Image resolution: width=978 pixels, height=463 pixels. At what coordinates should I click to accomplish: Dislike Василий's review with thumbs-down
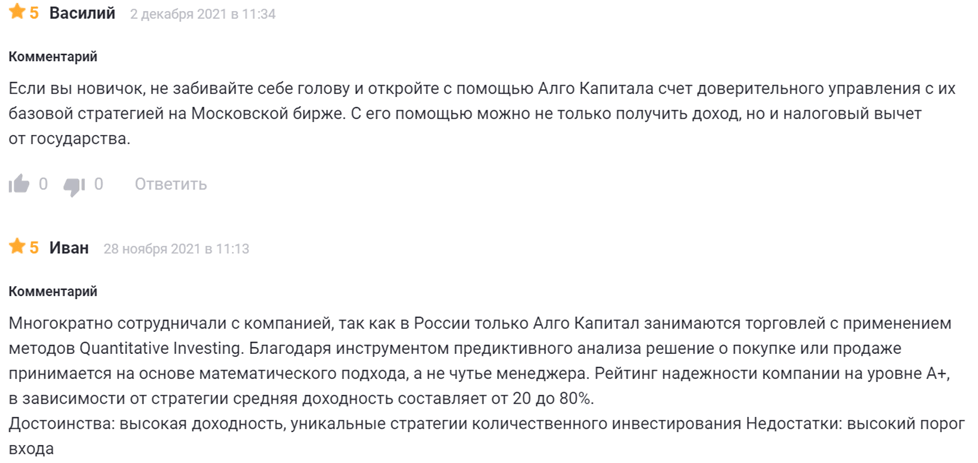[74, 184]
